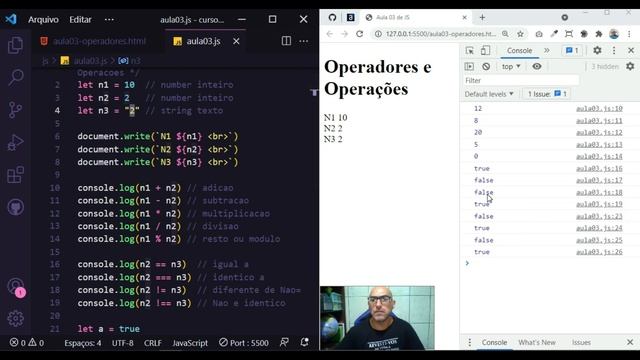Click the console Filter input field
This screenshot has height=360, width=640.
pos(521,80)
